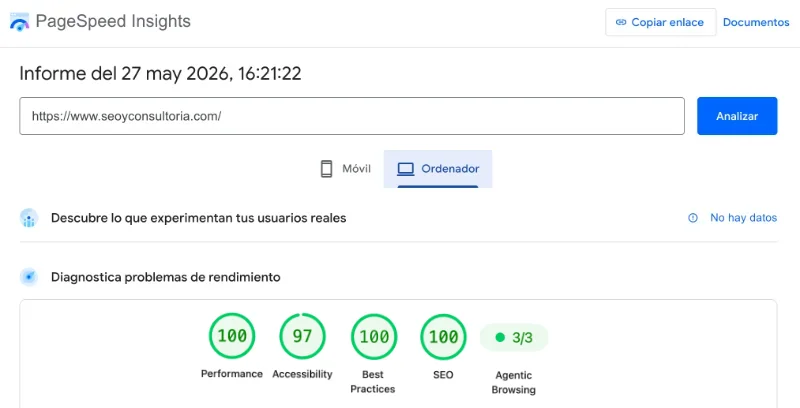Screen dimensions: 800x408
Task: Click the URL input field
Action: click(352, 116)
